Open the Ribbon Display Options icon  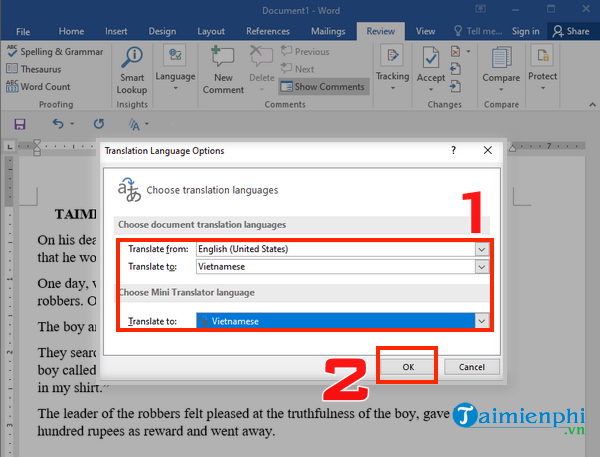click(481, 9)
